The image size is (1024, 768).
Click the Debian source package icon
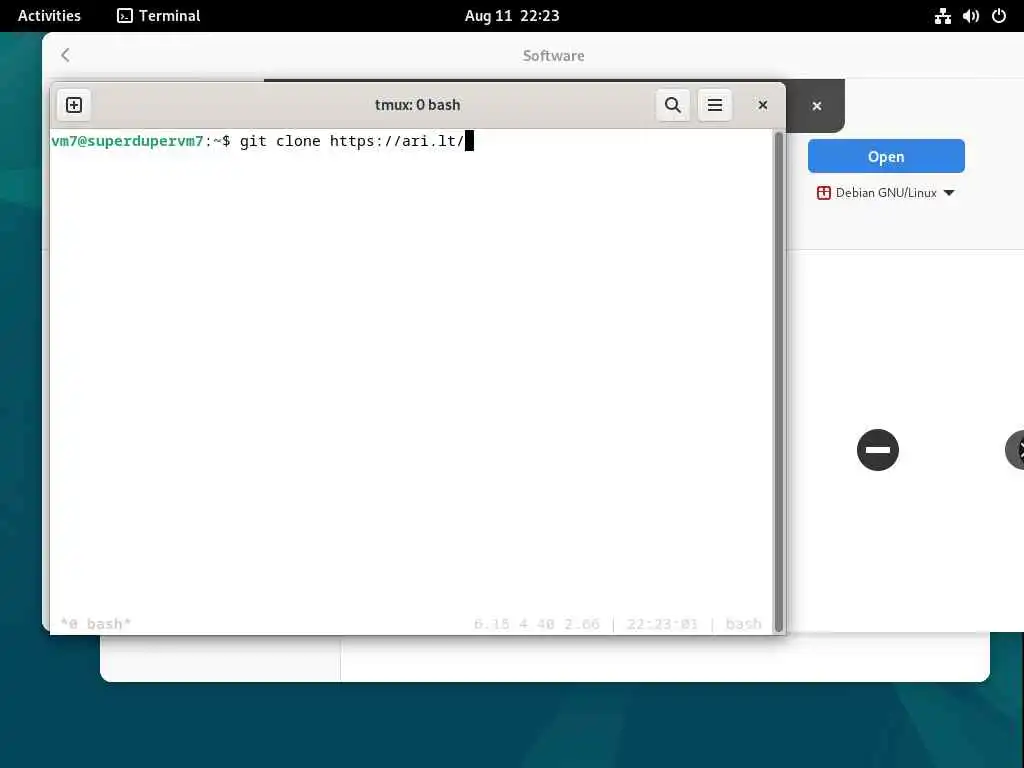point(824,193)
